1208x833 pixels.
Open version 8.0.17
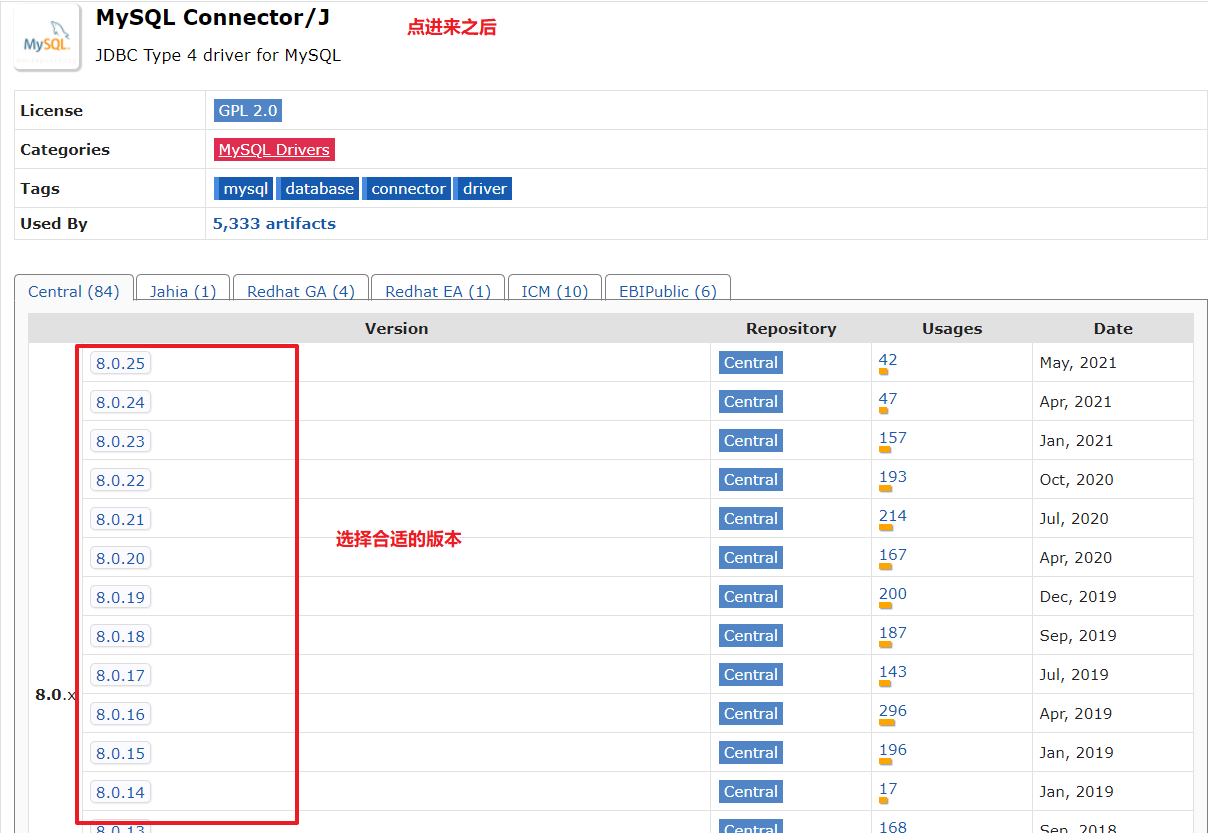coord(120,675)
